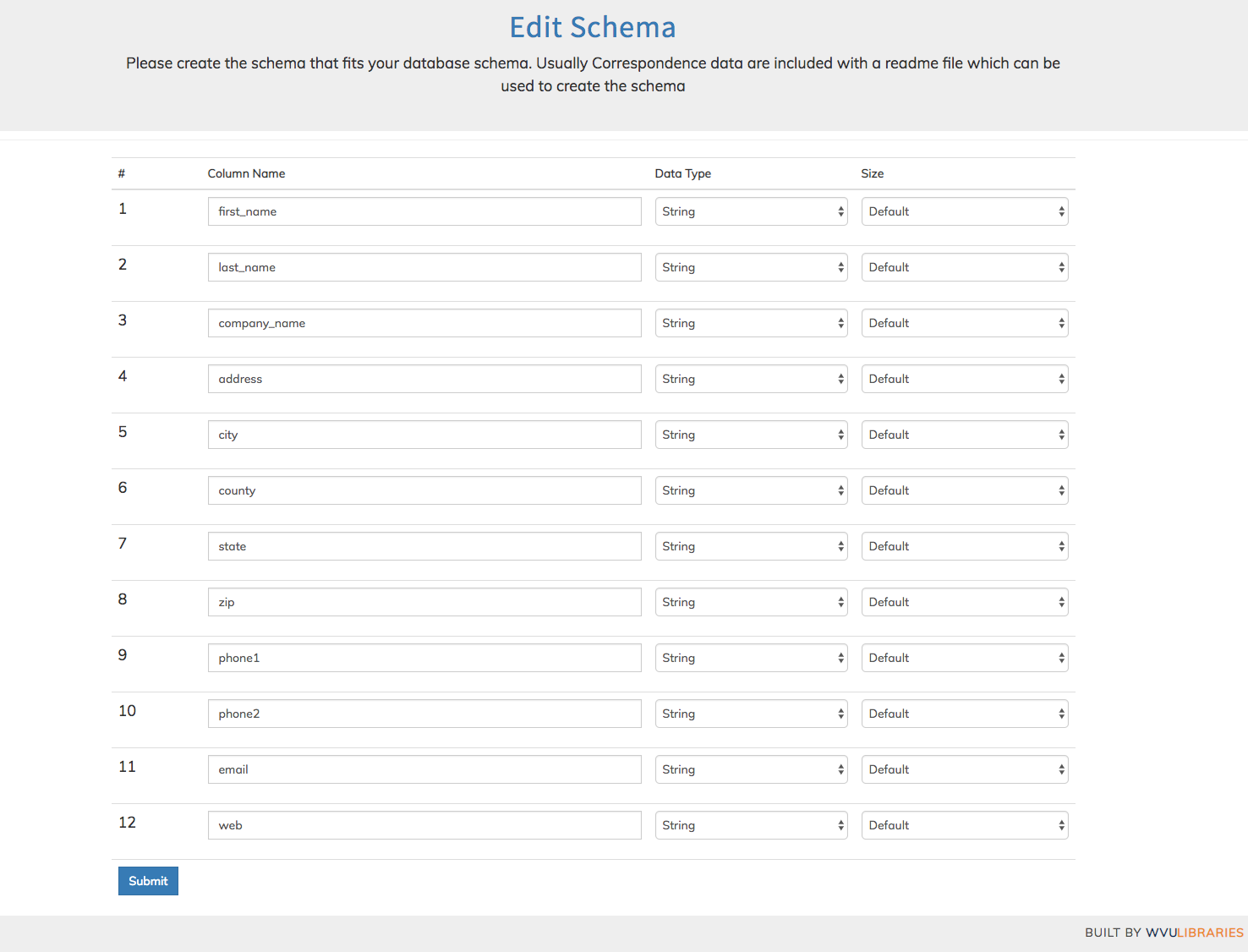Image resolution: width=1248 pixels, height=952 pixels.
Task: Open the Size dropdown for last_name
Action: 964,266
